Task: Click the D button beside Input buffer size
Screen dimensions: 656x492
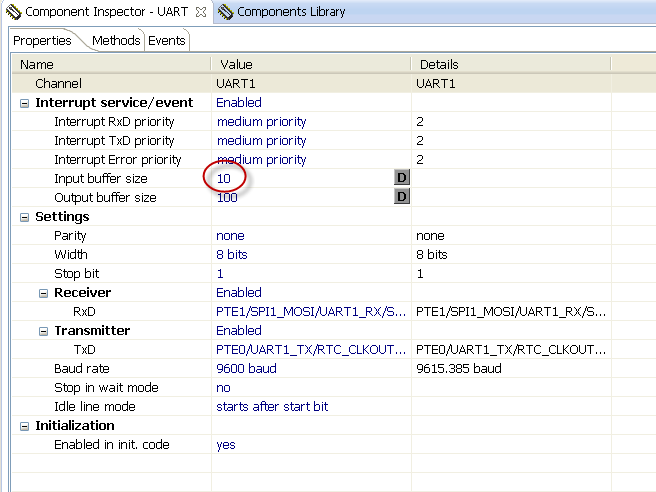Action: (x=401, y=178)
